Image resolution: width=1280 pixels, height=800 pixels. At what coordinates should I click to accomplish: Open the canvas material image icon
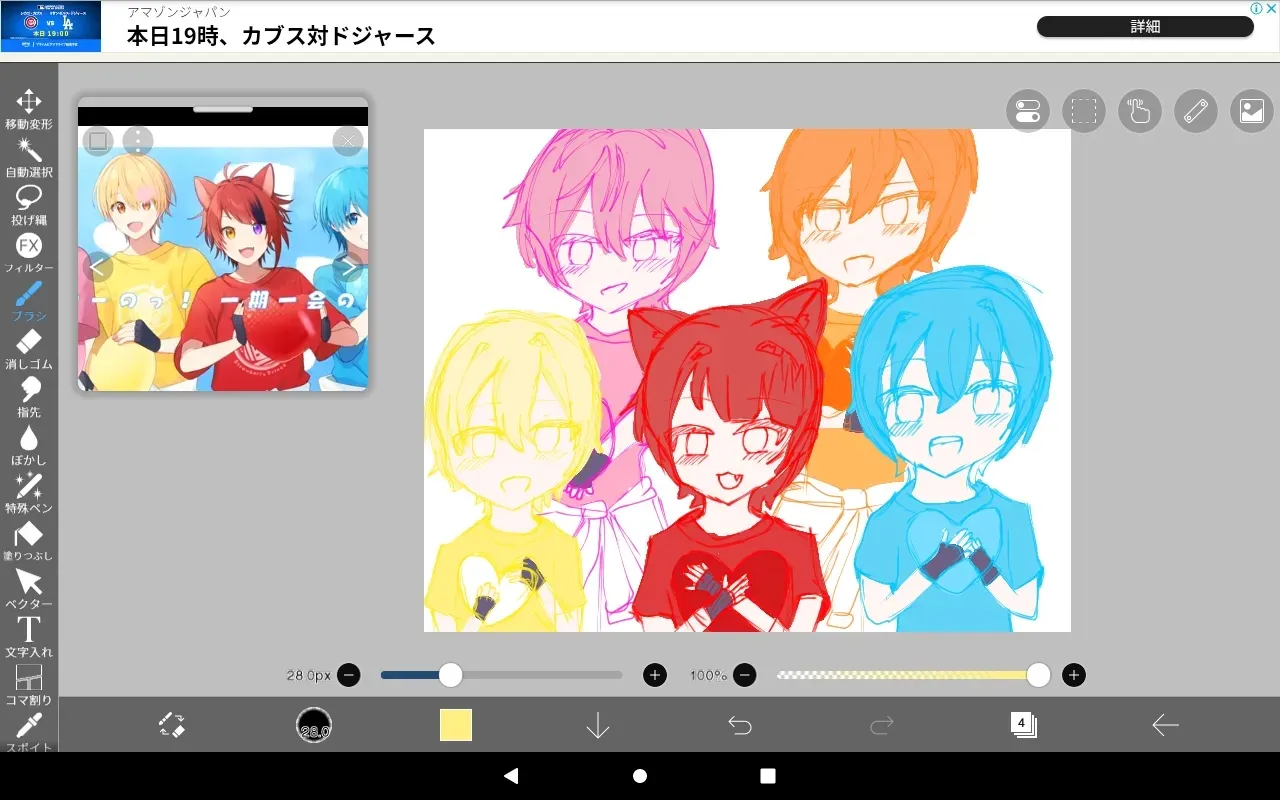[1252, 111]
